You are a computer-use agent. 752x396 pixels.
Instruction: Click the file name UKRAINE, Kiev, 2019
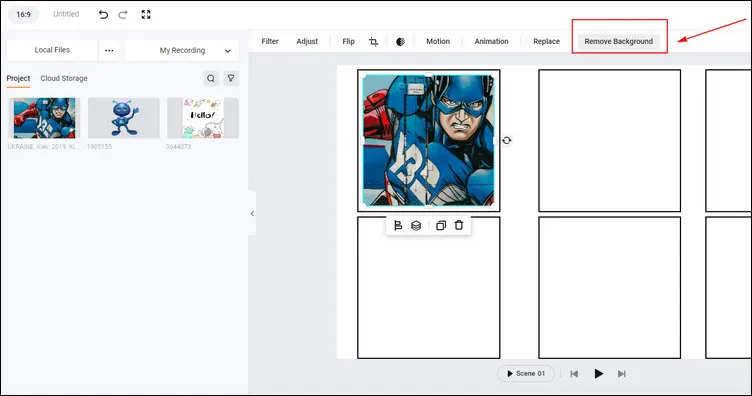(43, 147)
